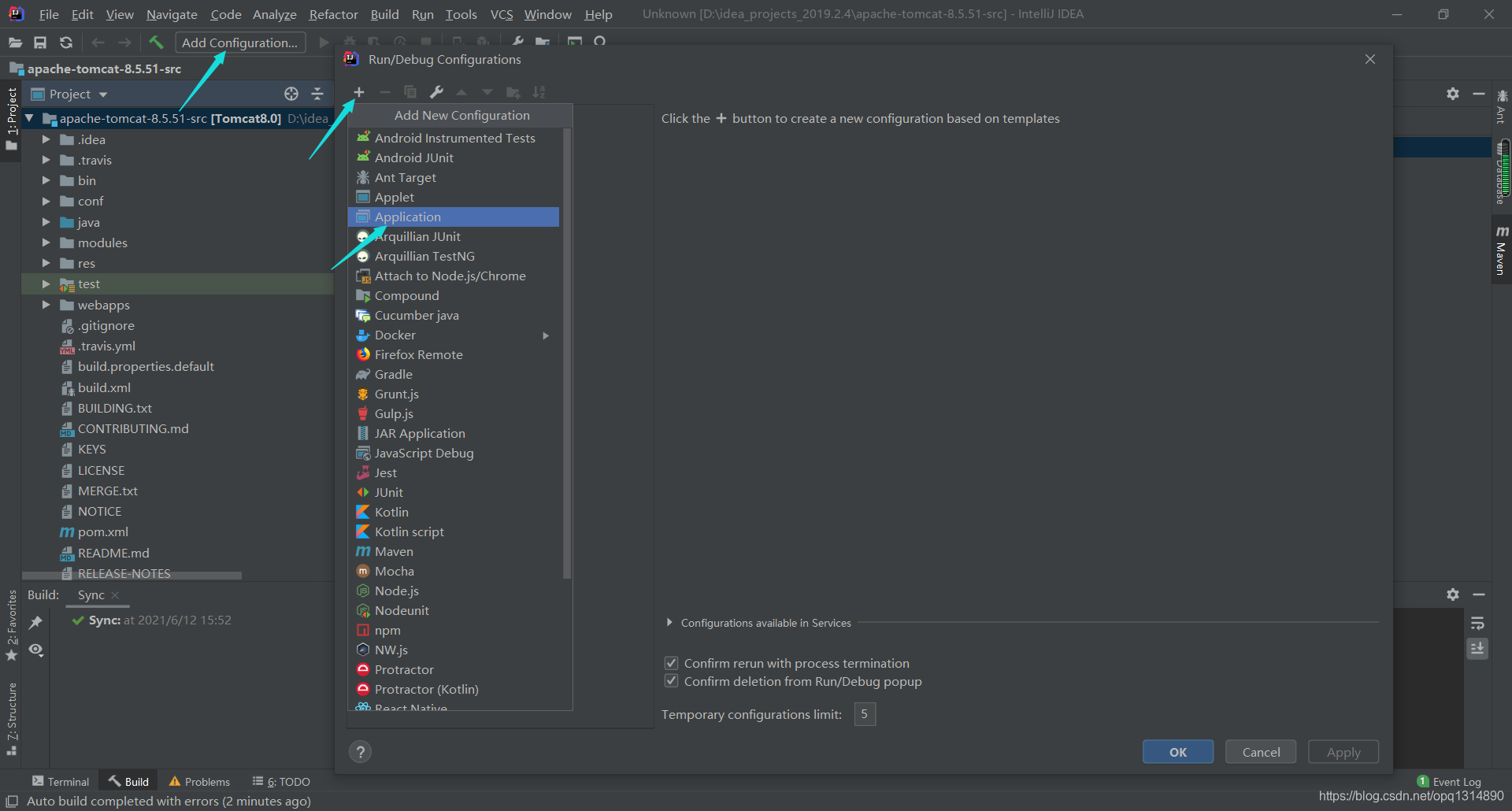The height and width of the screenshot is (811, 1512).
Task: Open the Terminal tab
Action: [61, 782]
